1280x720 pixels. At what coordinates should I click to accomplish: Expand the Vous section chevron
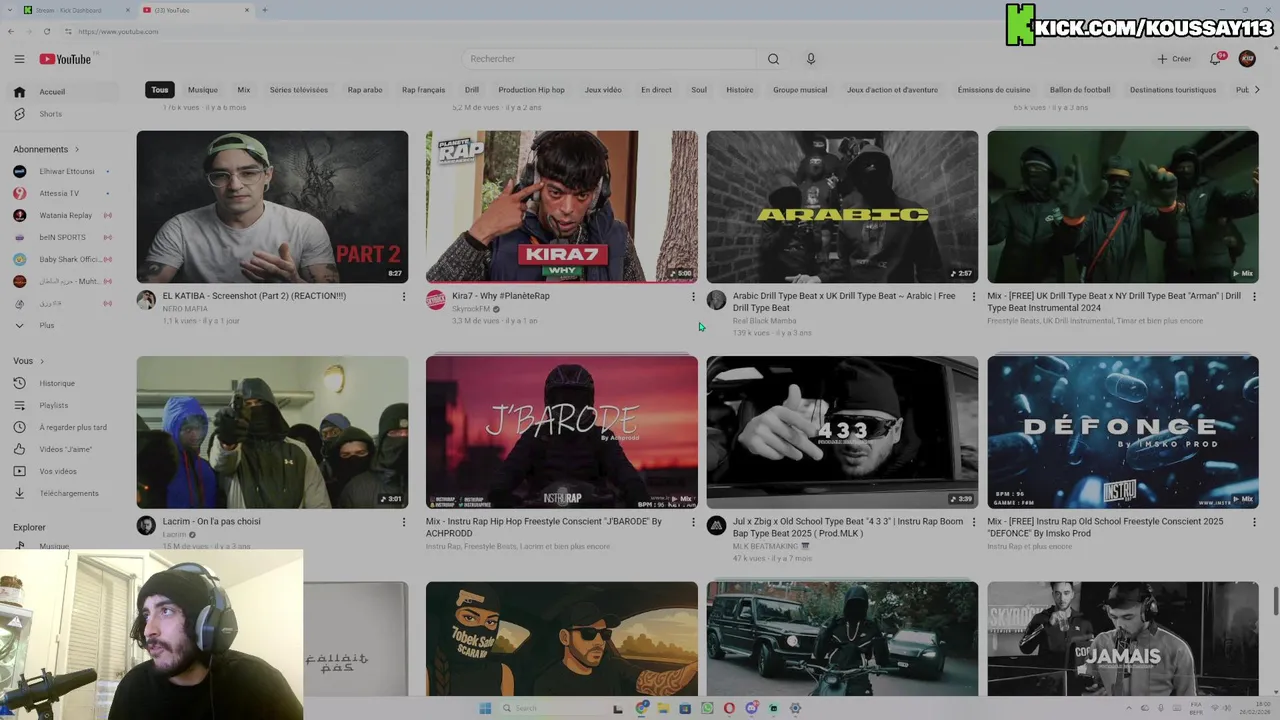[x=41, y=361]
